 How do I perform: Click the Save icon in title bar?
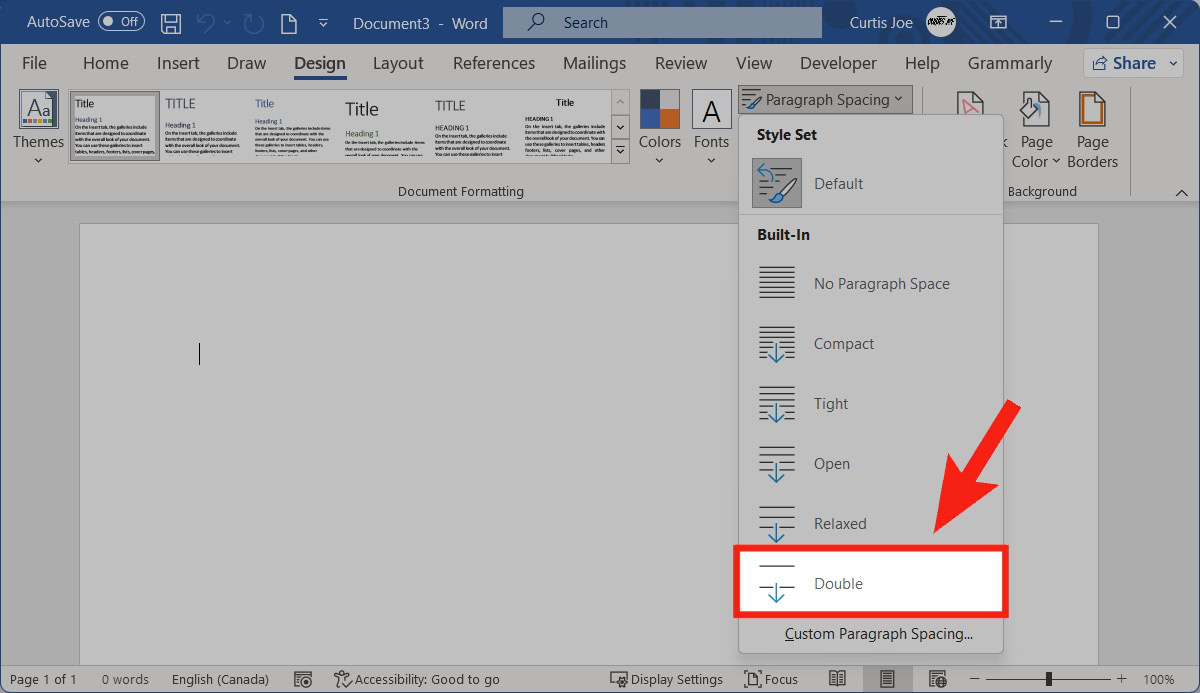[171, 22]
